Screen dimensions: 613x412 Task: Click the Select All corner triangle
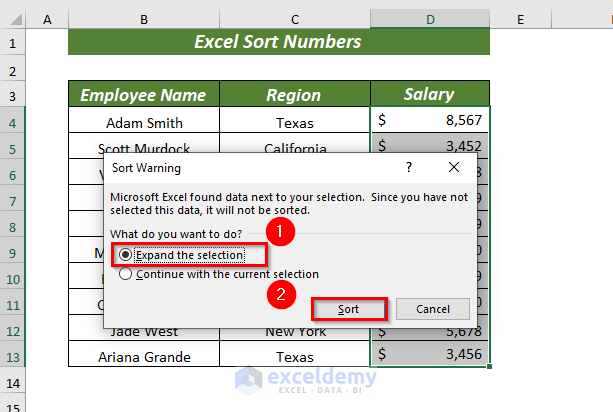click(x=16, y=19)
